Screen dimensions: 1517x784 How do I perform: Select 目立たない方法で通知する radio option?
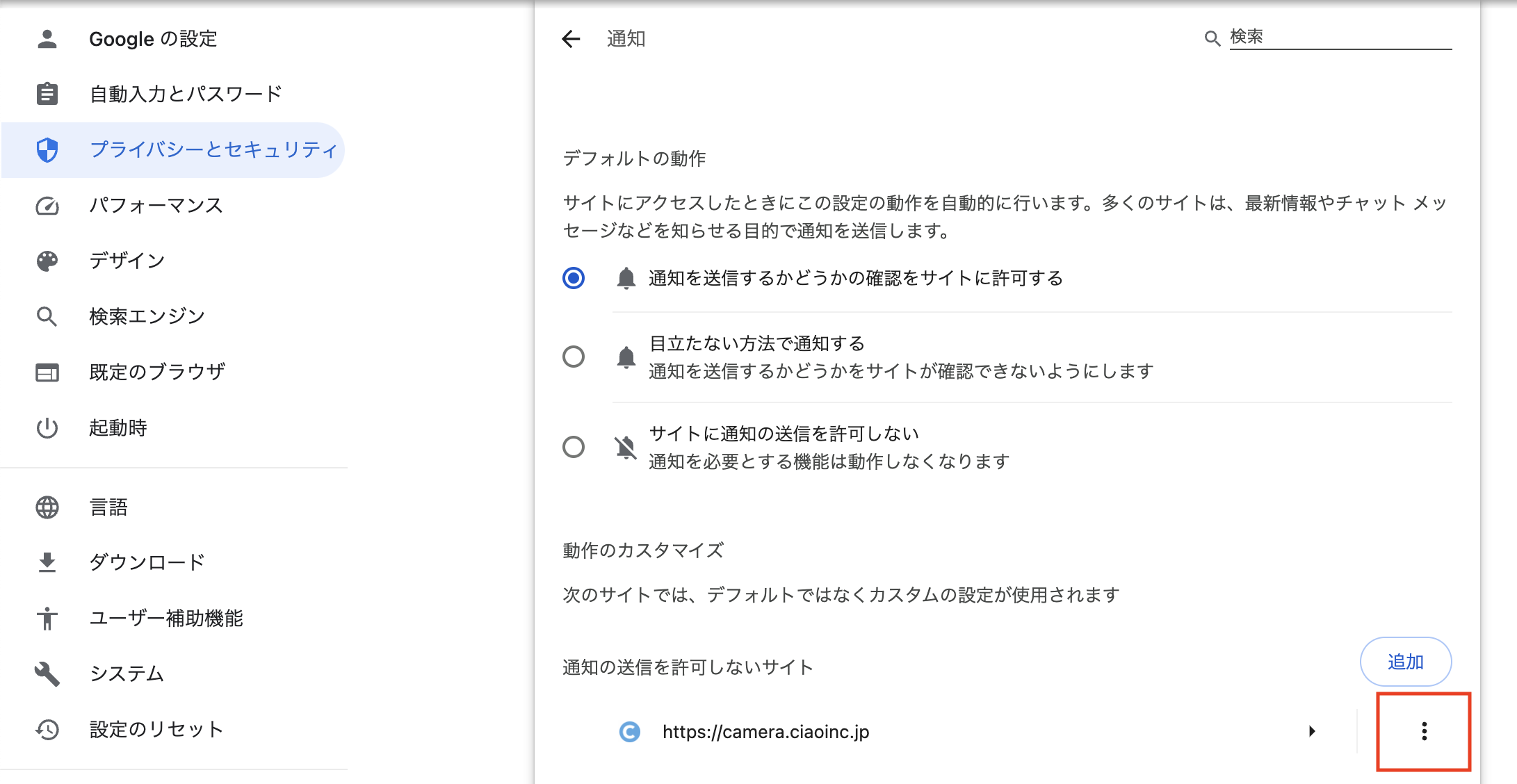coord(574,357)
